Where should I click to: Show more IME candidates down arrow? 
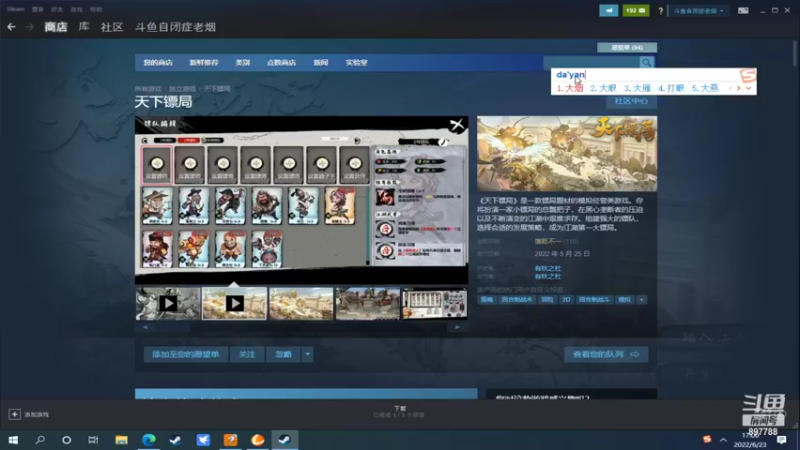click(x=748, y=88)
